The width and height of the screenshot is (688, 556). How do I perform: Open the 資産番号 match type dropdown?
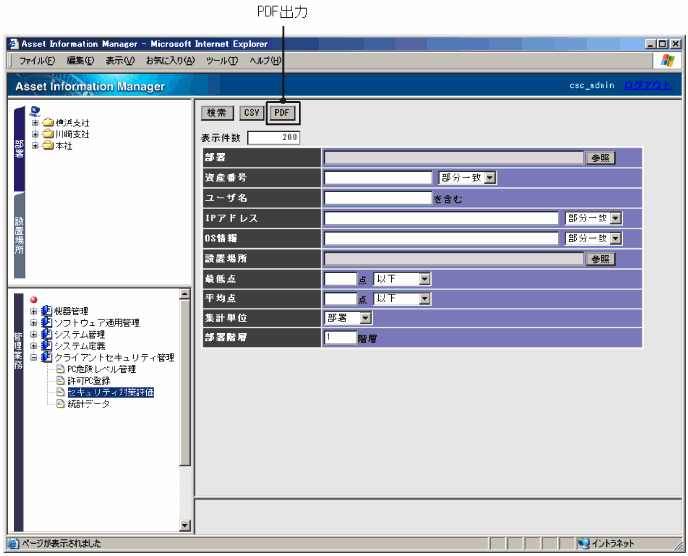(x=490, y=178)
